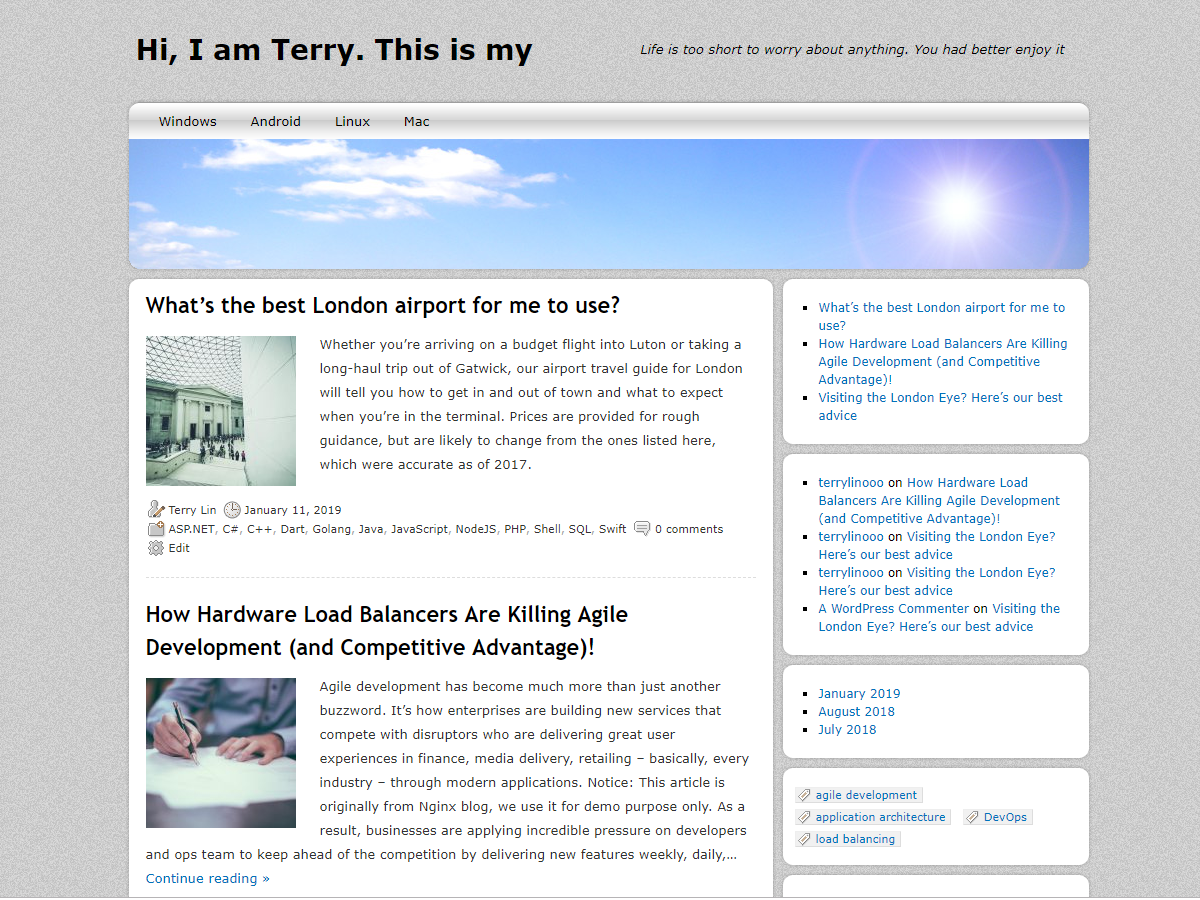Click the A WordPress Commenter link
This screenshot has width=1200, height=900.
coord(893,608)
